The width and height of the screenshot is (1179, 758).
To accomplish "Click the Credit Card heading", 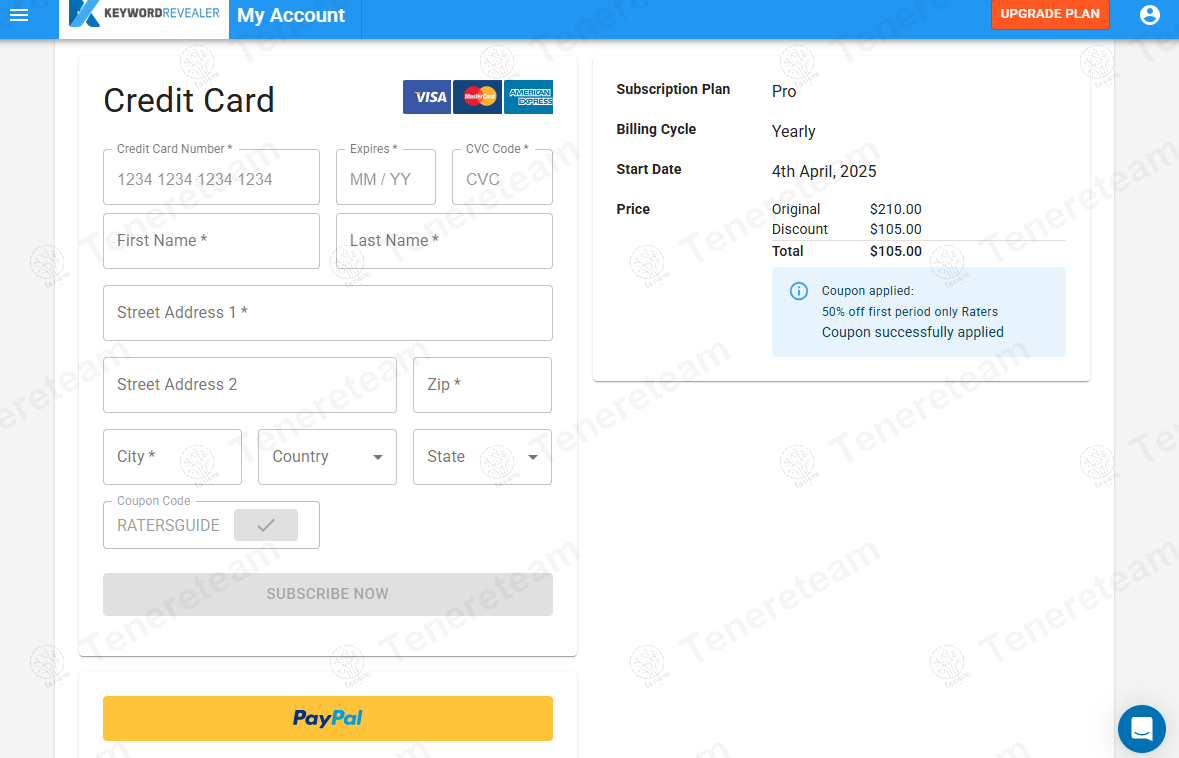I will pos(189,100).
